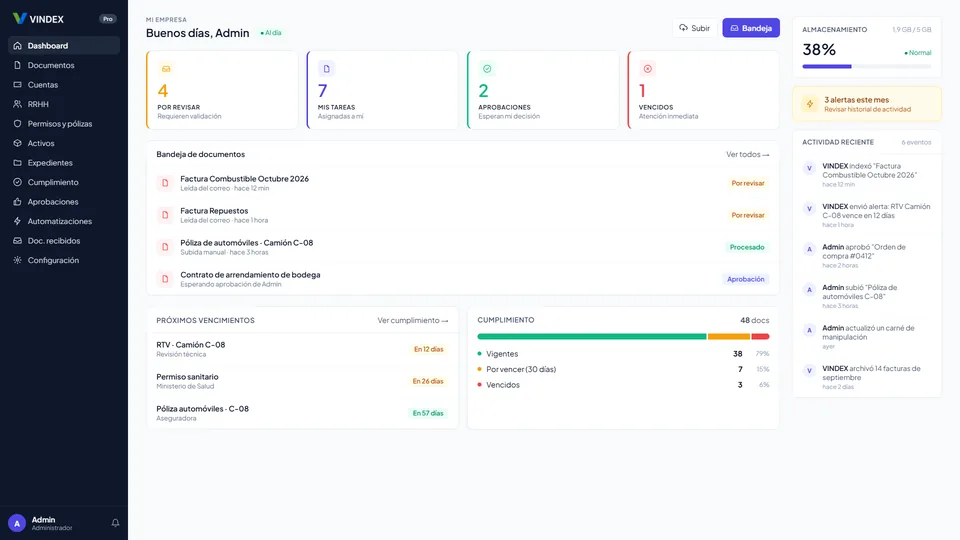960x540 pixels.
Task: Click the Vencidos card warning icon
Action: tap(648, 69)
